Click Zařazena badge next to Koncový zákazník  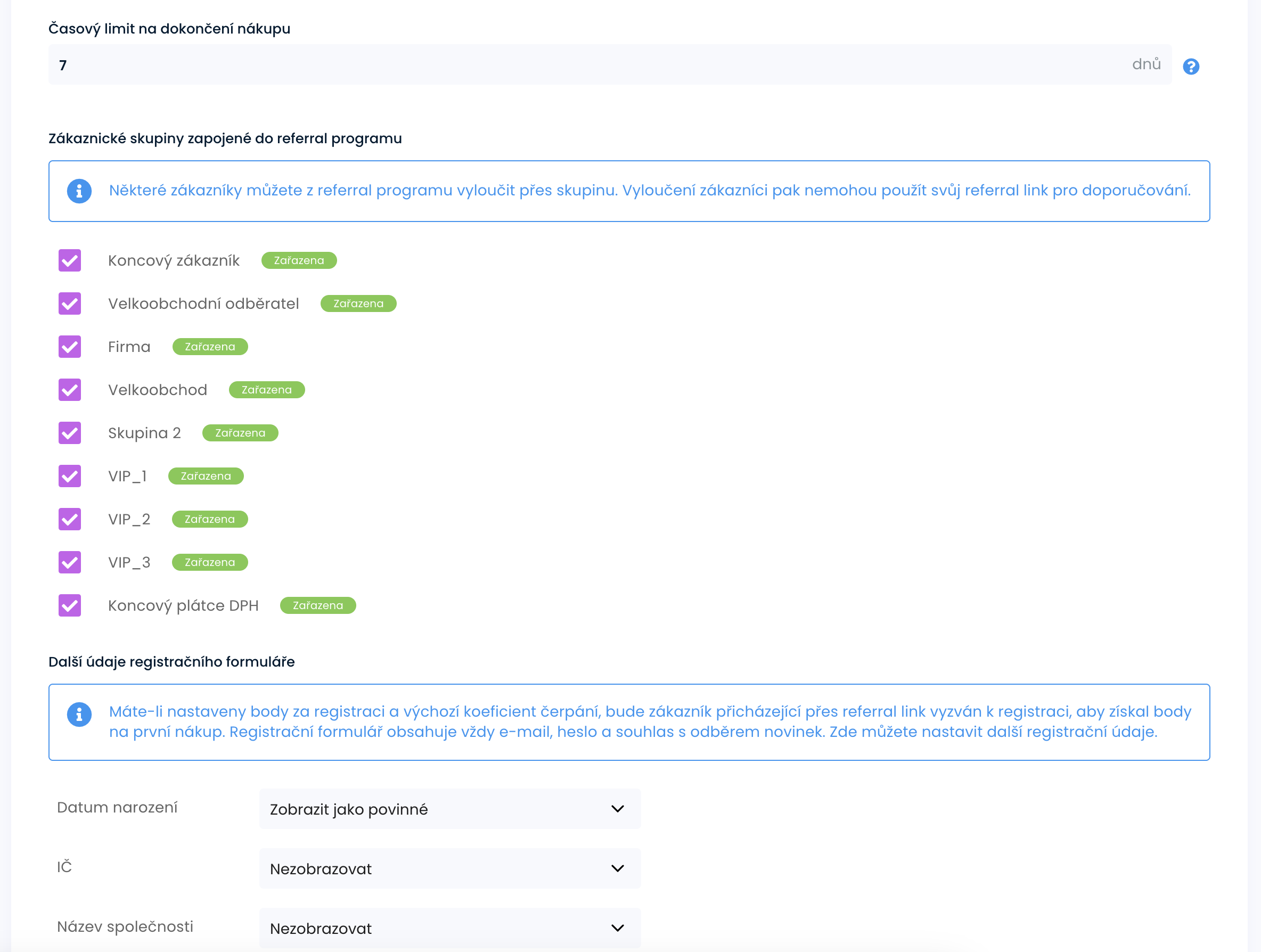pyautogui.click(x=299, y=260)
